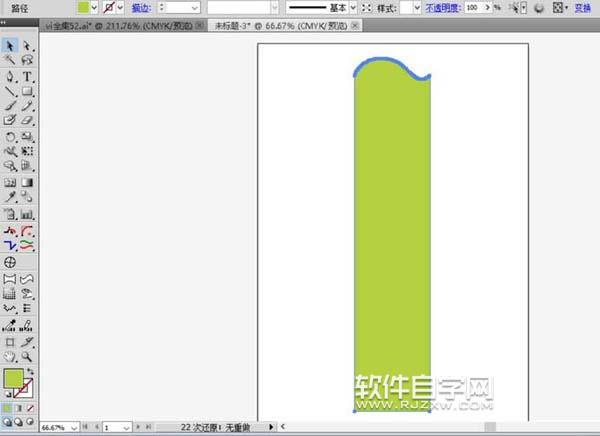Screen dimensions: 600x436
Task: Select the Blend tool
Action: point(27,197)
